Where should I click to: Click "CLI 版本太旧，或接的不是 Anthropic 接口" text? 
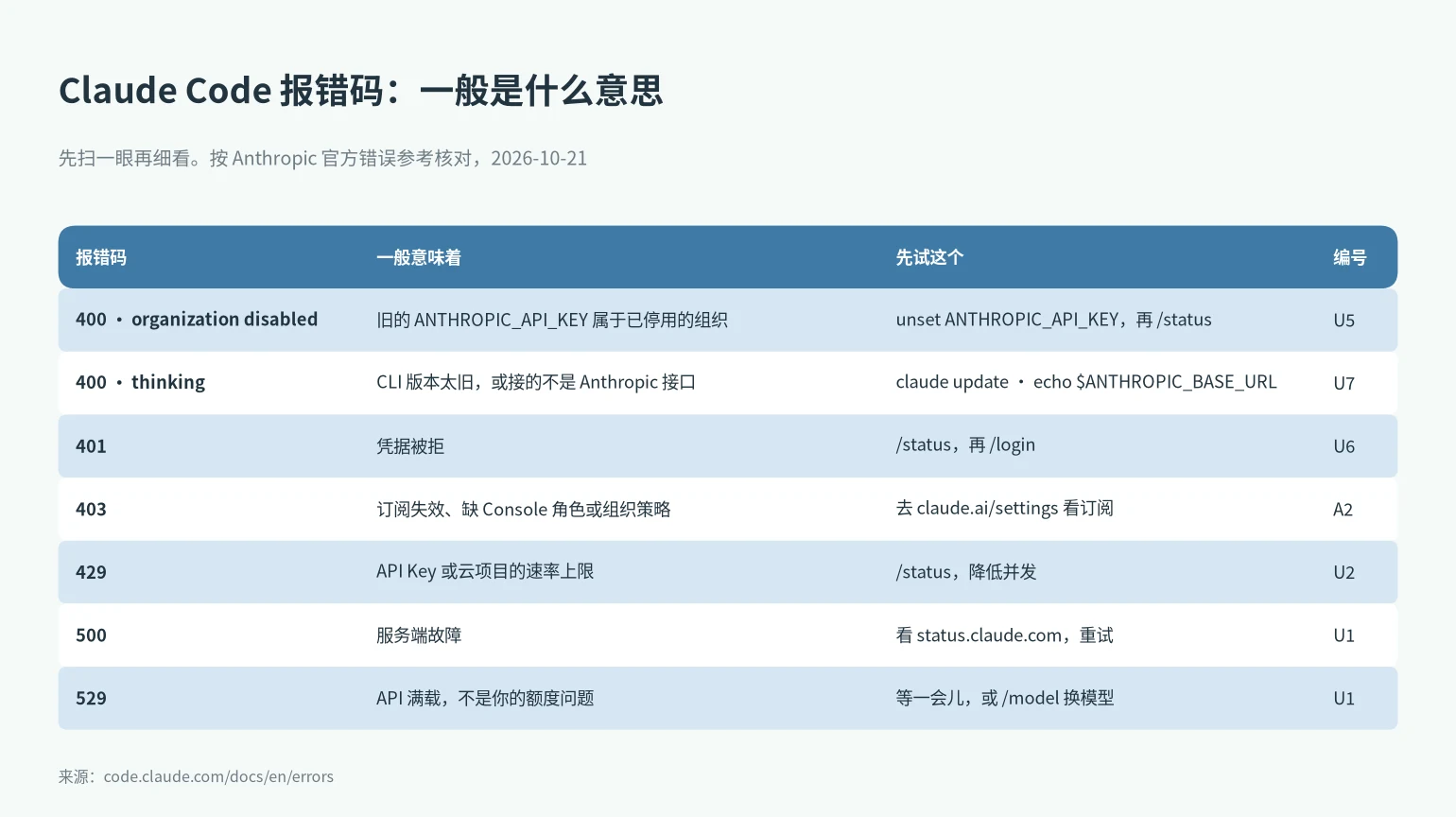(x=536, y=382)
